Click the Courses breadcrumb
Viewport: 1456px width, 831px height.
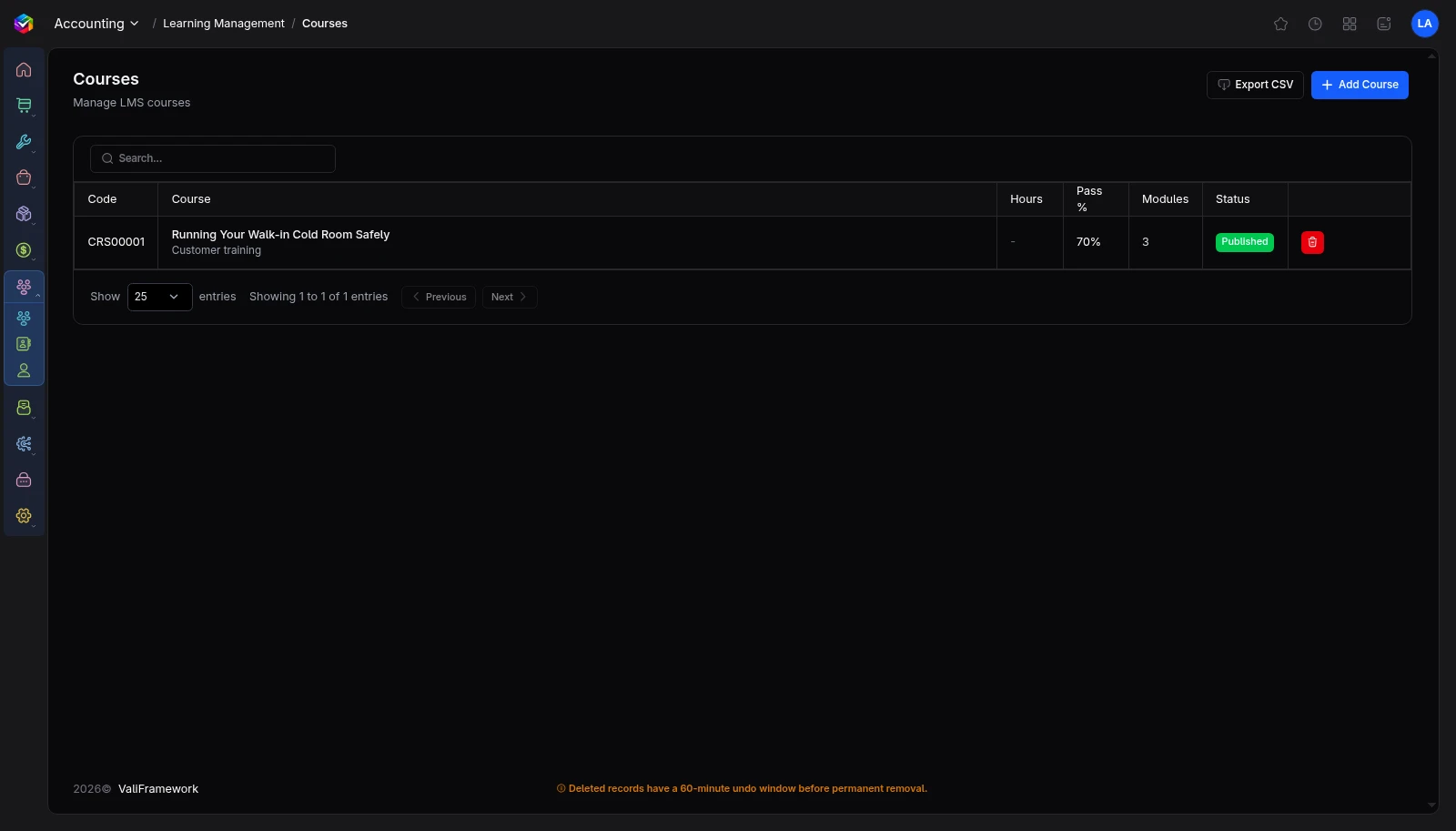pyautogui.click(x=325, y=24)
